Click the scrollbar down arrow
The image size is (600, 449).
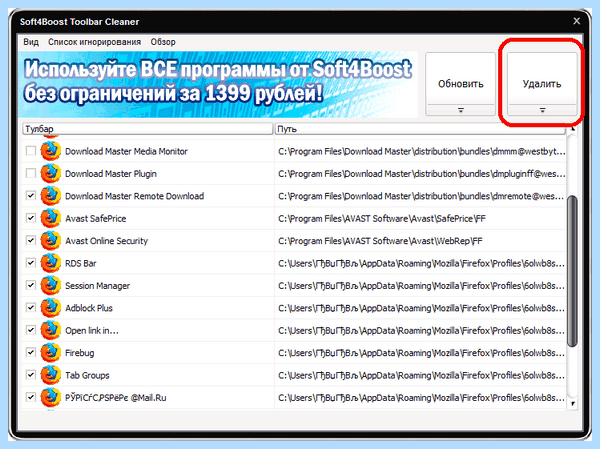pyautogui.click(x=572, y=403)
